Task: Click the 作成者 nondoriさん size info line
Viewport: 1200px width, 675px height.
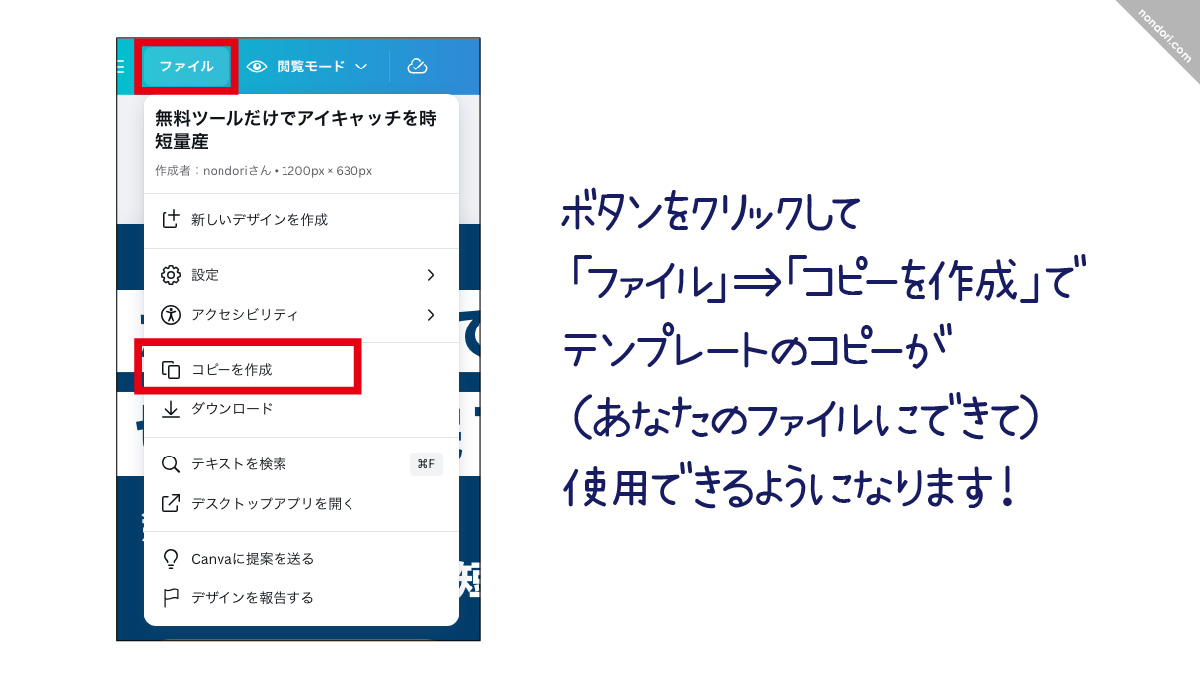Action: coord(264,171)
